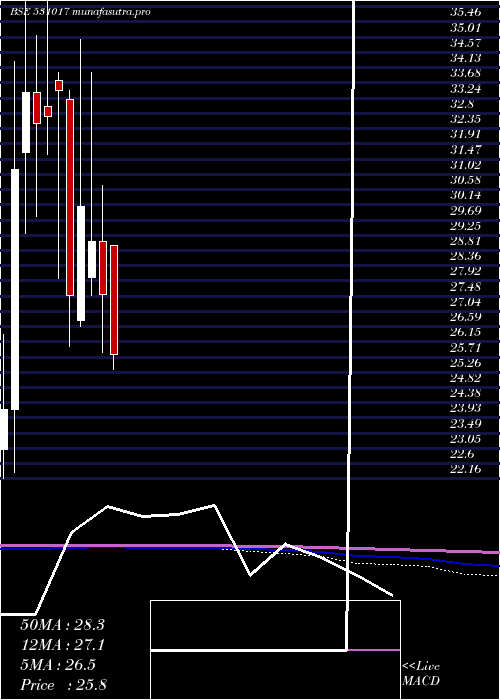
Task: Click the 34.57 price axis label
Action: [465, 43]
